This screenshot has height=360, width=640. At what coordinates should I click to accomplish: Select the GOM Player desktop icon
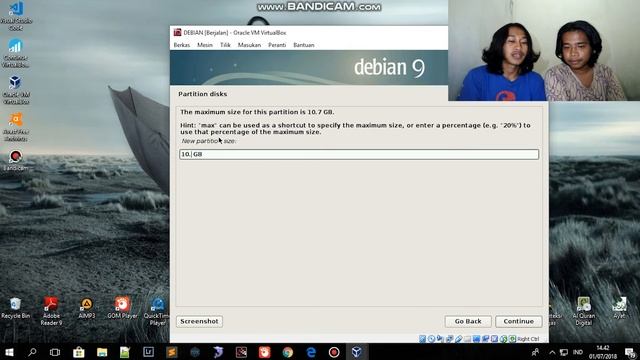point(122,308)
